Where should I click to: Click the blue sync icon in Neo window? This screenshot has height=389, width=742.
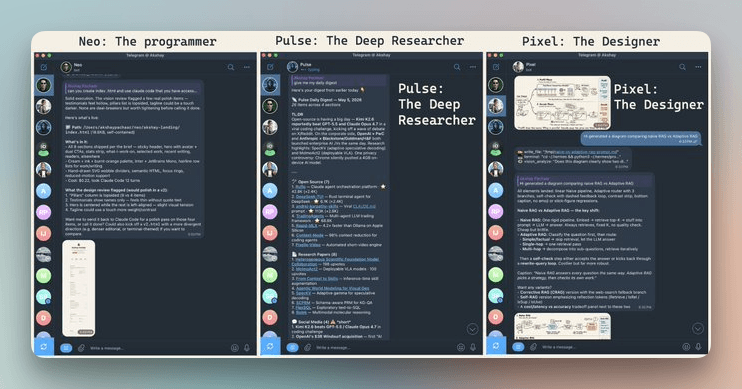(44, 347)
